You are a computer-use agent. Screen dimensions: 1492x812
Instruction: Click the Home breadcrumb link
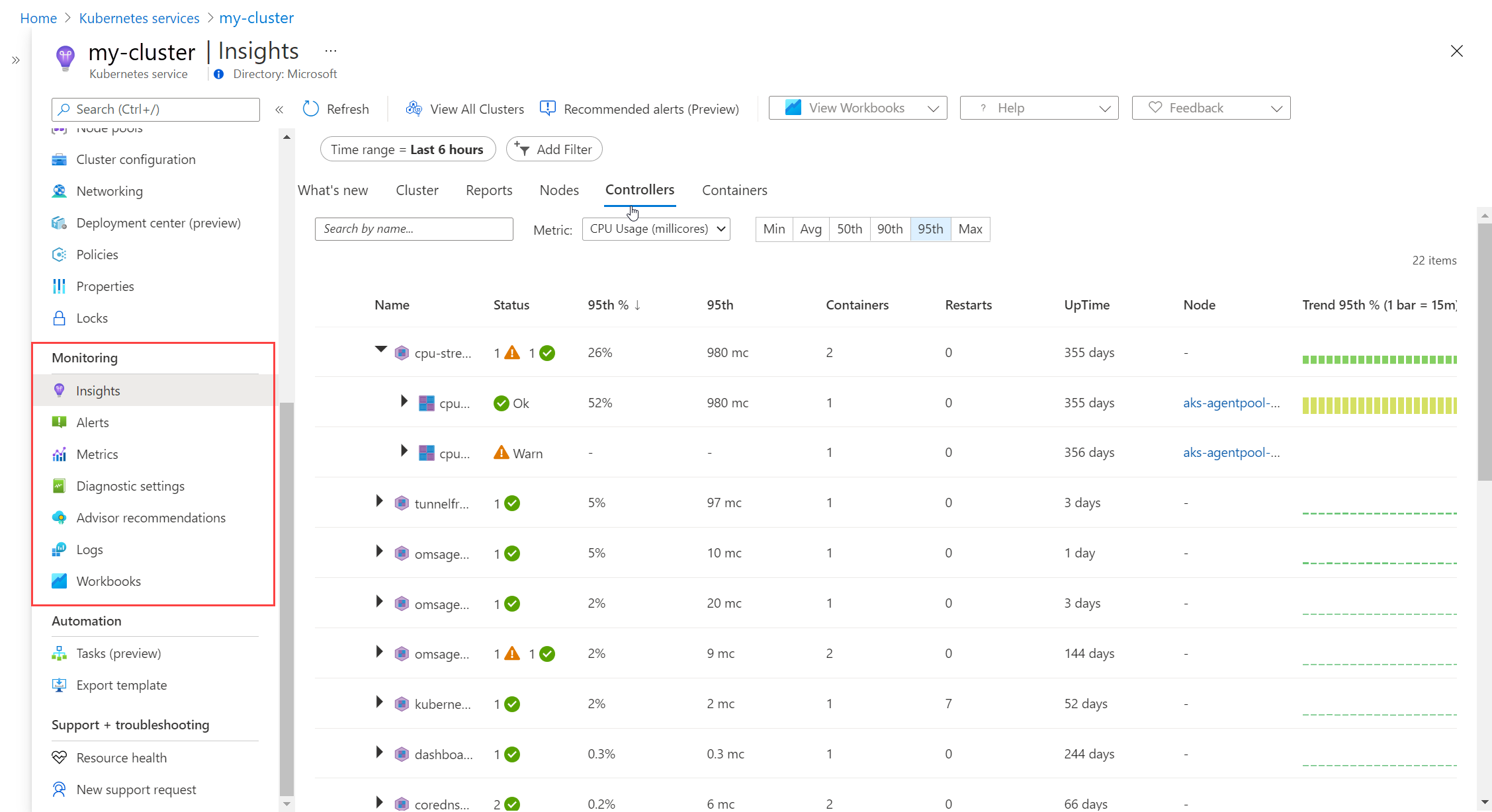coord(38,18)
